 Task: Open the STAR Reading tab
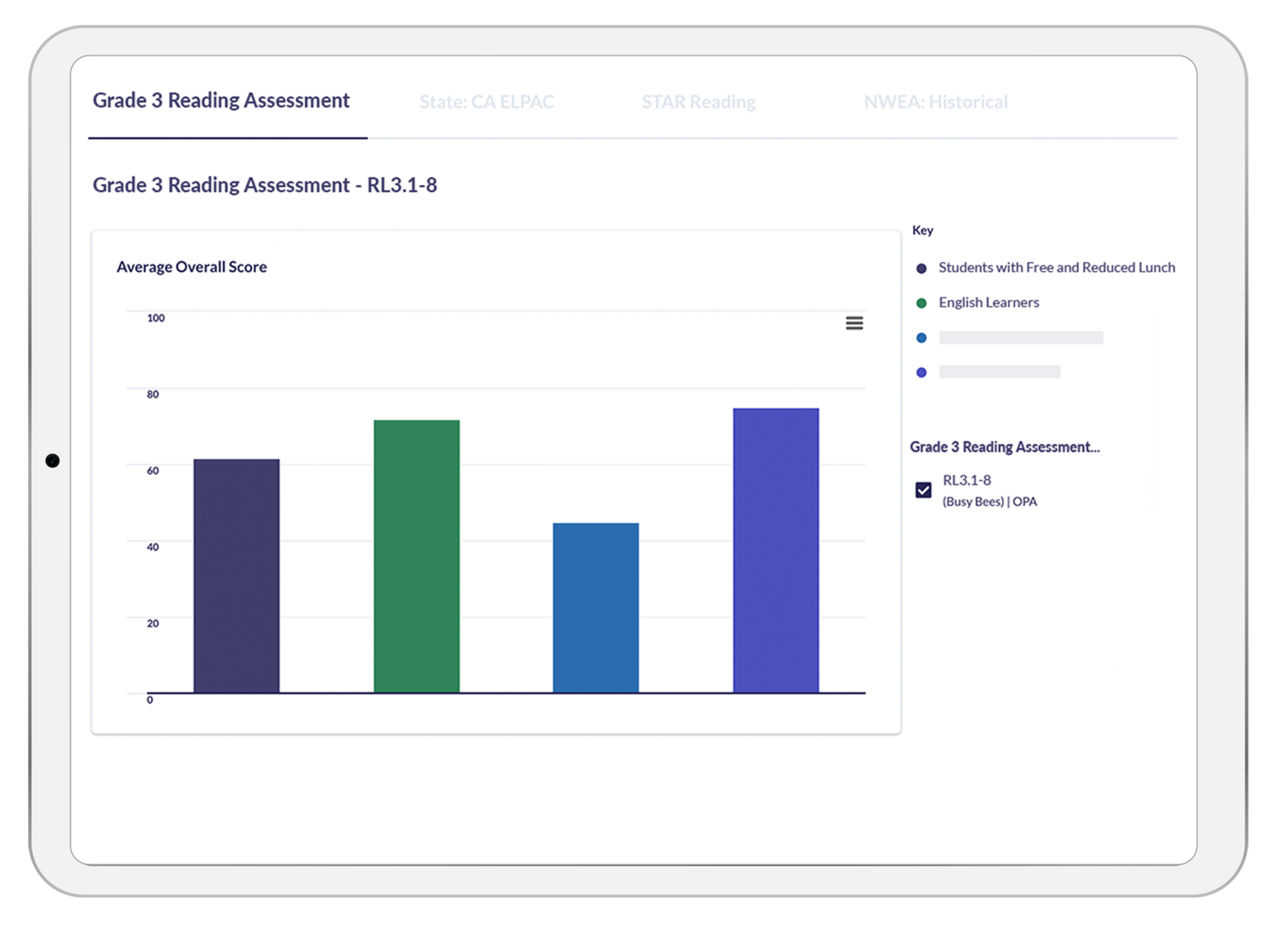coord(698,102)
